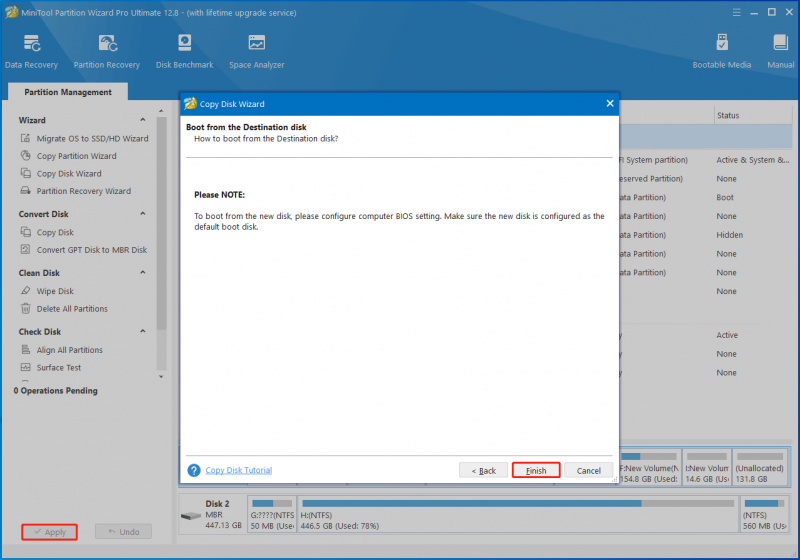Open the Copy Disk Tutorial link
Viewport: 800px width, 560px height.
coord(238,470)
